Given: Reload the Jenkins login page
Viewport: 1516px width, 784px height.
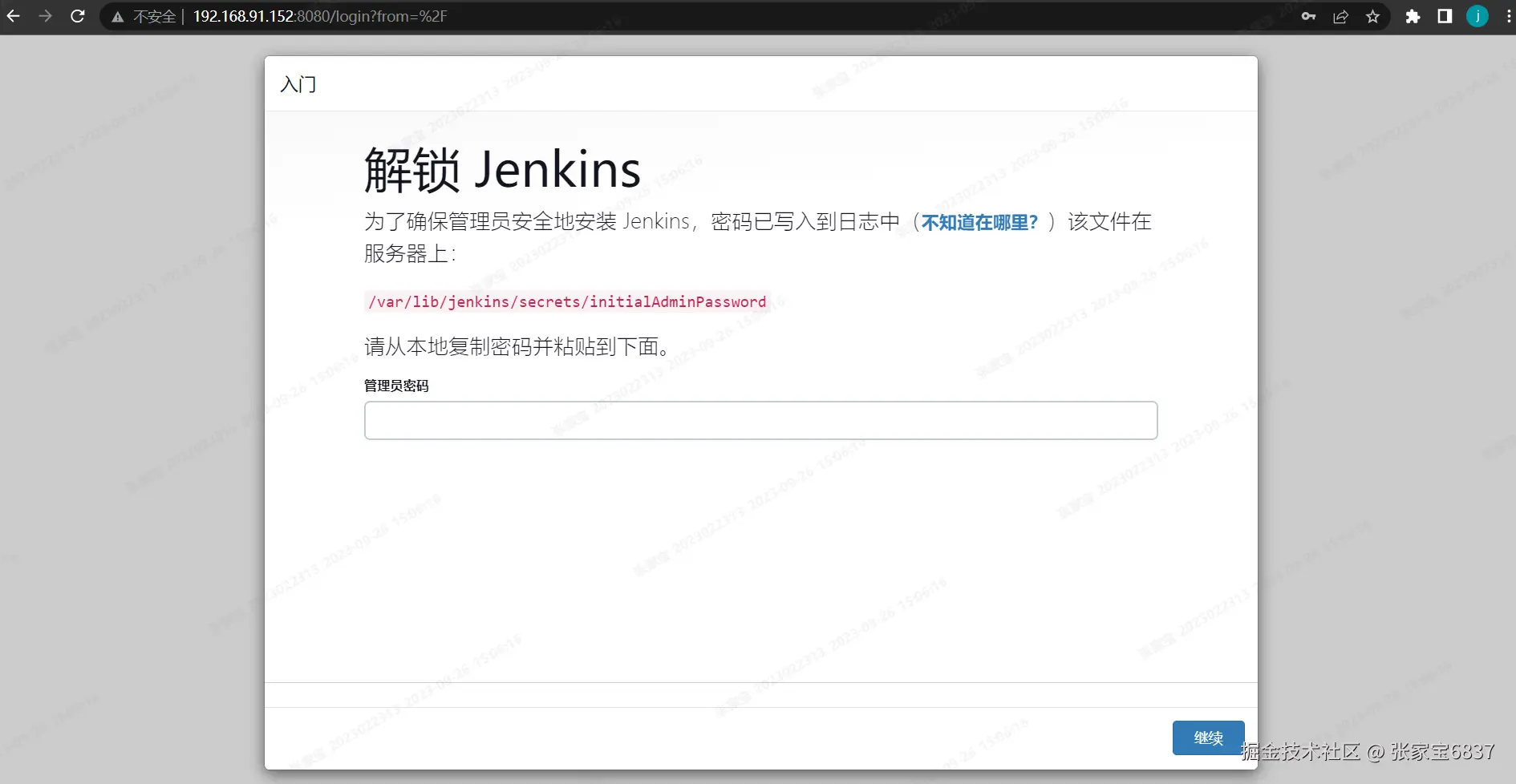Looking at the screenshot, I should 78,16.
